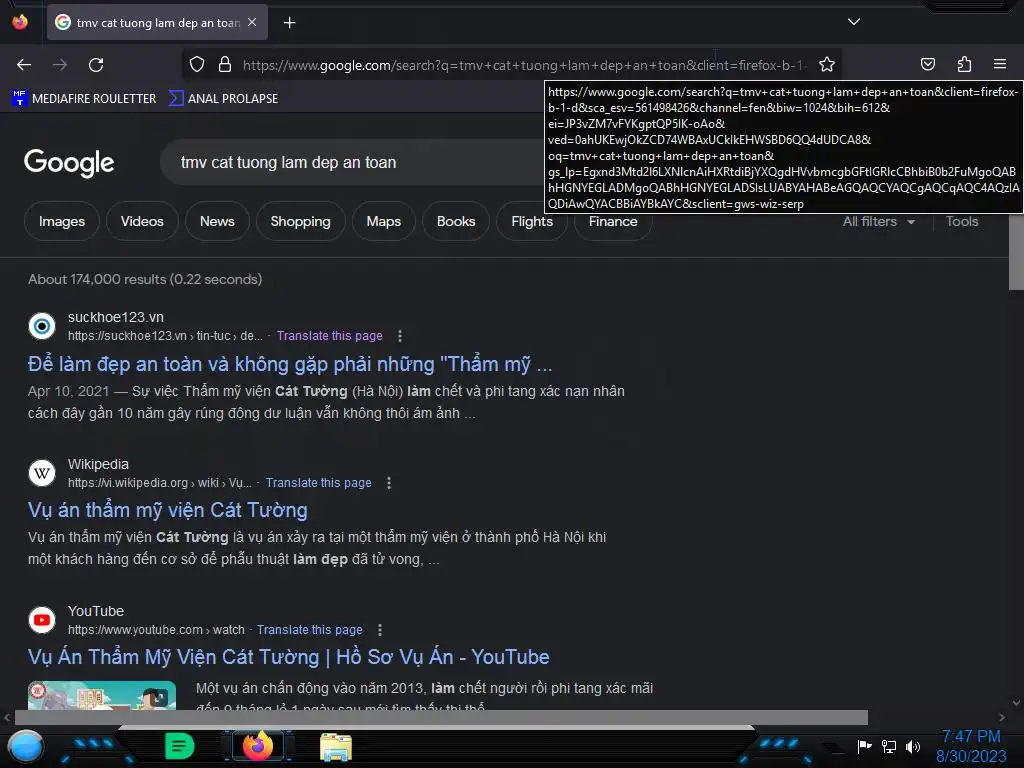The width and height of the screenshot is (1024, 768).
Task: Close the 'tmv cat tuong lam dep an toan' tab
Action: click(x=252, y=22)
